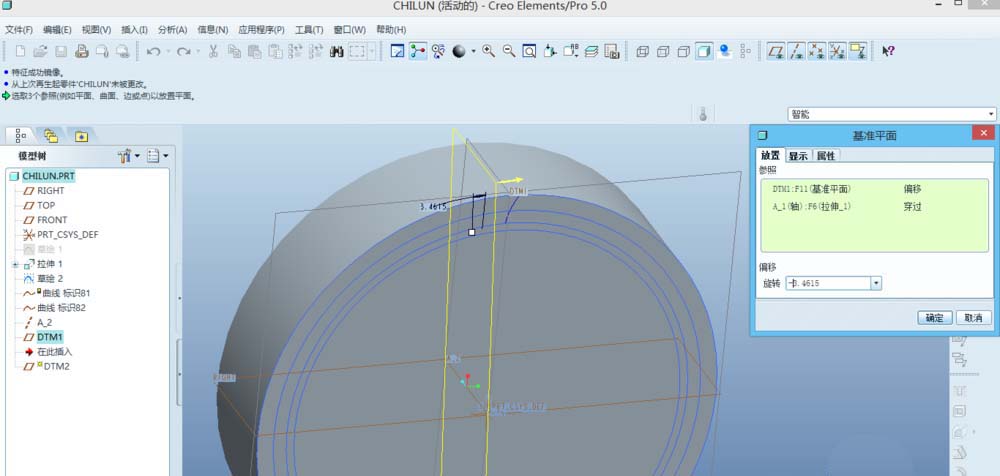Expand the 拉伸 1 feature node

16,264
